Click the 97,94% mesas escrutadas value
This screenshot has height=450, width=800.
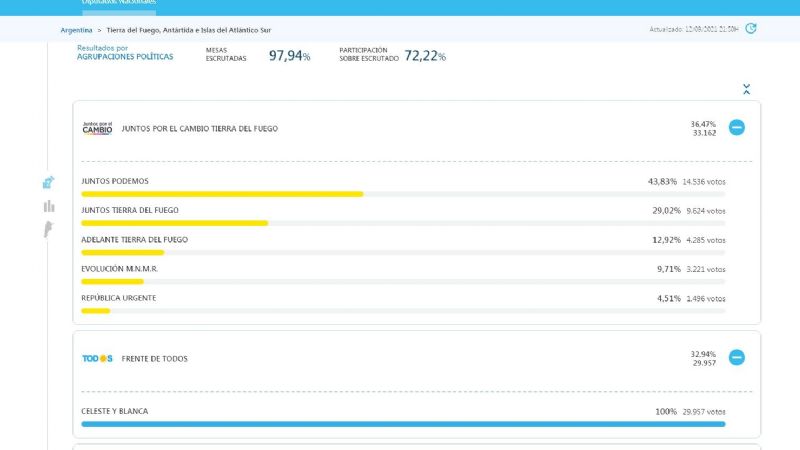click(x=289, y=55)
